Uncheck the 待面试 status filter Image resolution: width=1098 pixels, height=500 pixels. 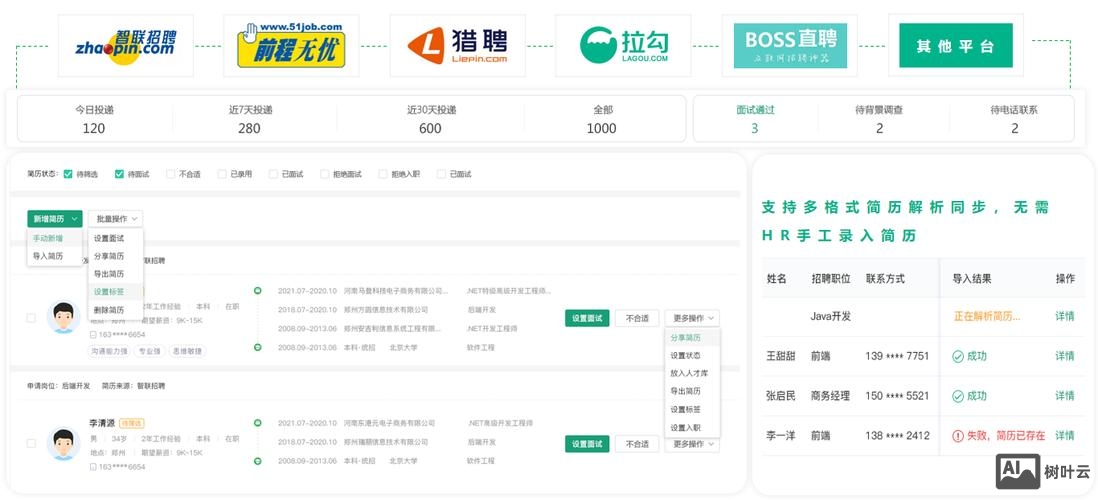119,174
